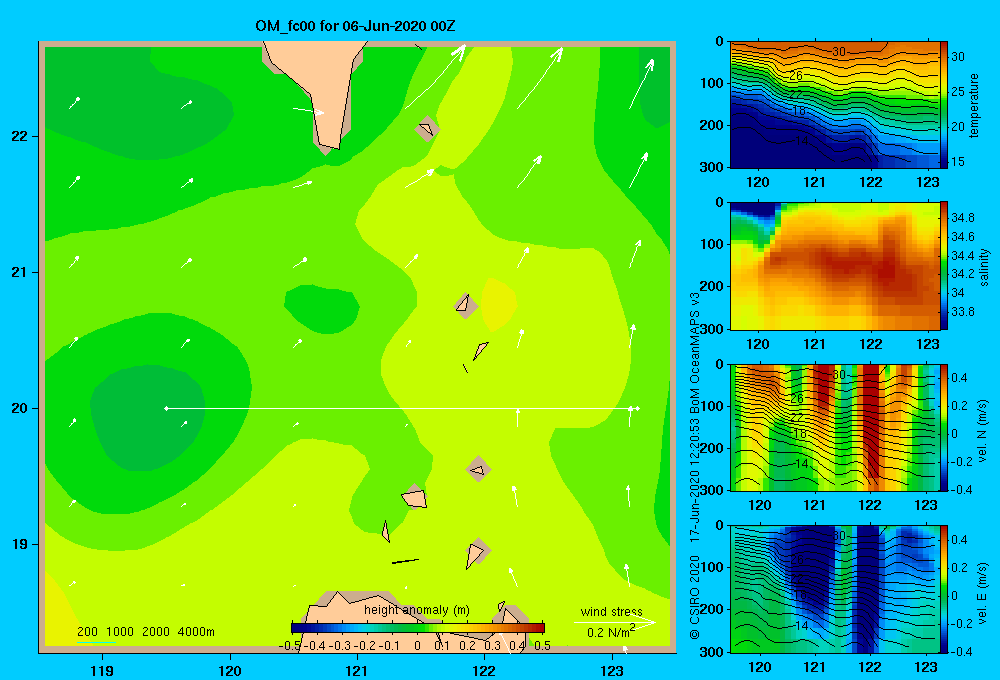Click the salinity colorbar
The image size is (1000, 680).
(944, 266)
